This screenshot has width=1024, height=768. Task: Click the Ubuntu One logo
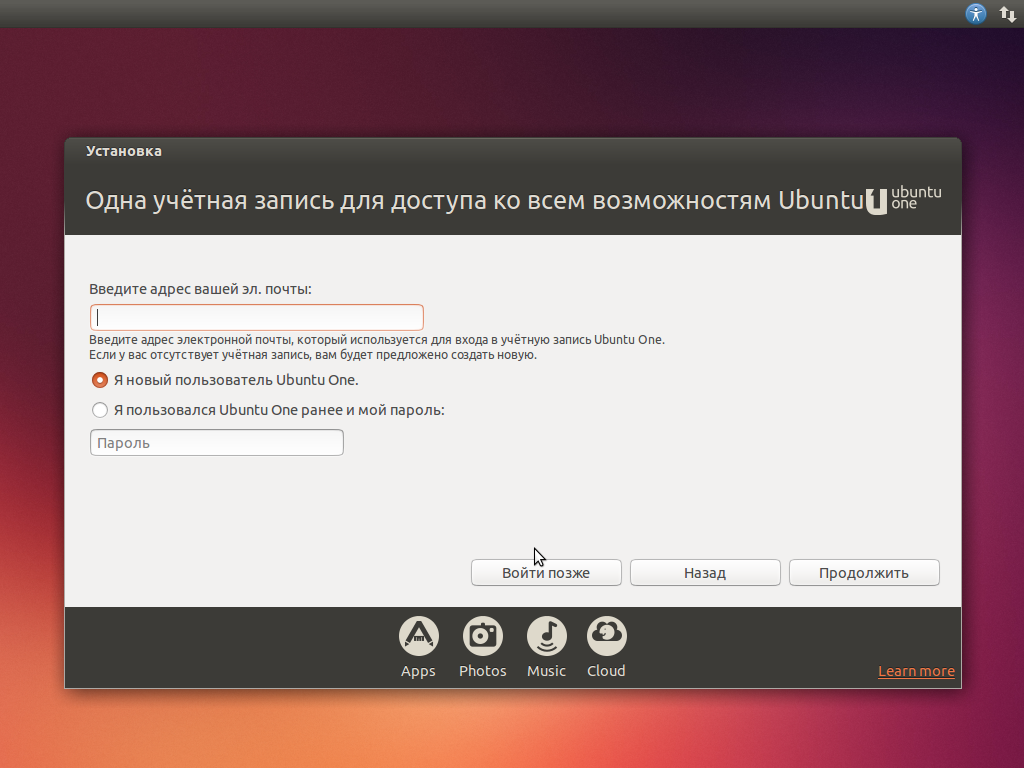(903, 199)
